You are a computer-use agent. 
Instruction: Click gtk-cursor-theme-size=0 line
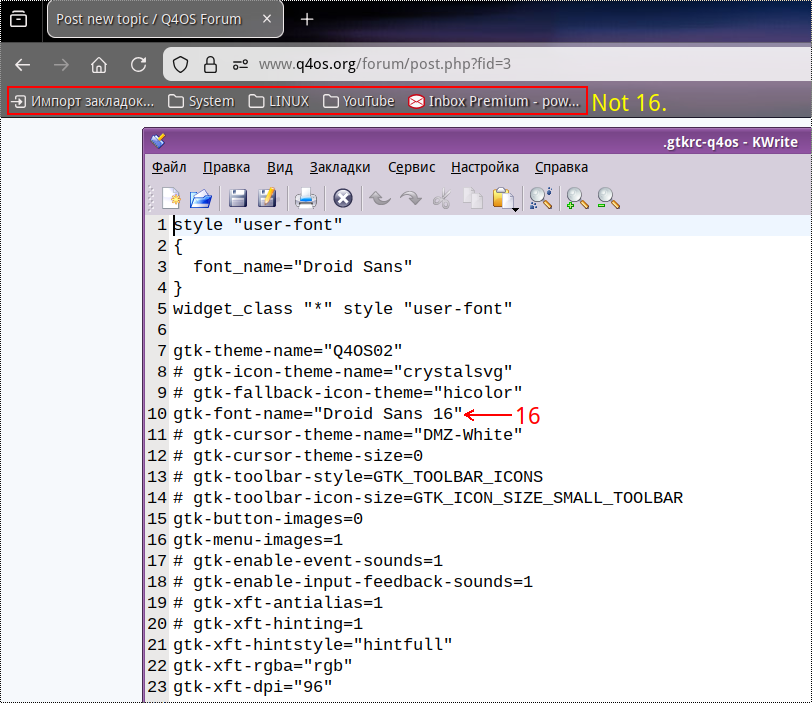(x=298, y=456)
